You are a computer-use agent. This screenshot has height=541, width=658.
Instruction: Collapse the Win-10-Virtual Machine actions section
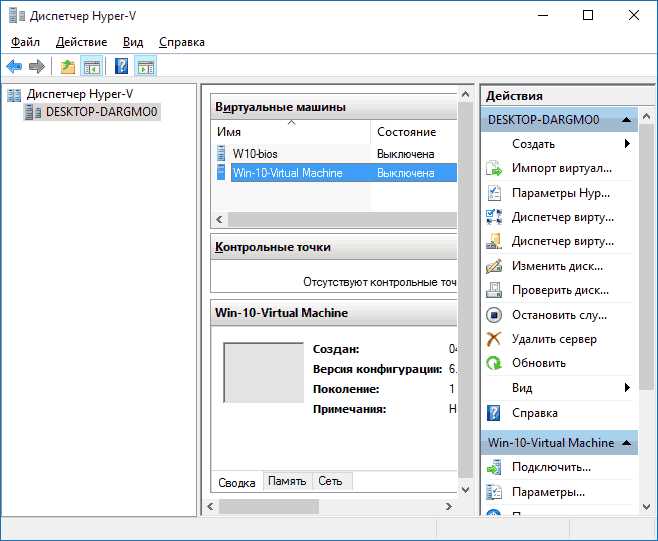pos(627,443)
